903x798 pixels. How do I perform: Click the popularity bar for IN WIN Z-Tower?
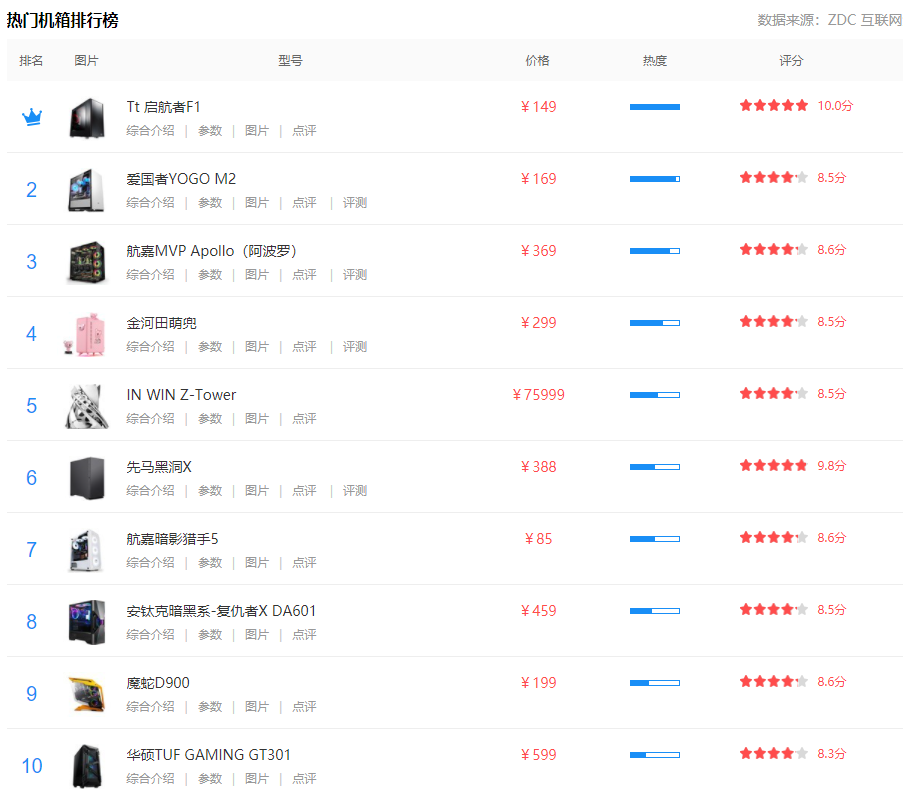(654, 395)
